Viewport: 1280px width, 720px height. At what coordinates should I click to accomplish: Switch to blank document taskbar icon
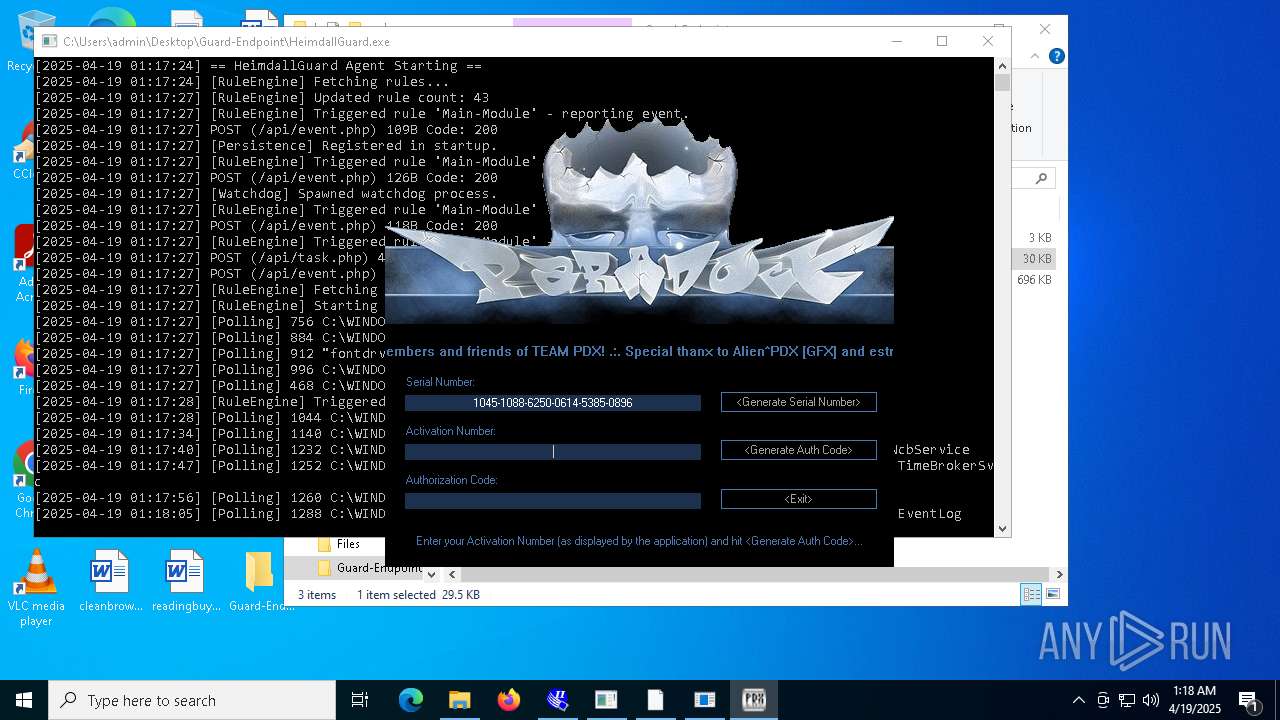point(656,700)
